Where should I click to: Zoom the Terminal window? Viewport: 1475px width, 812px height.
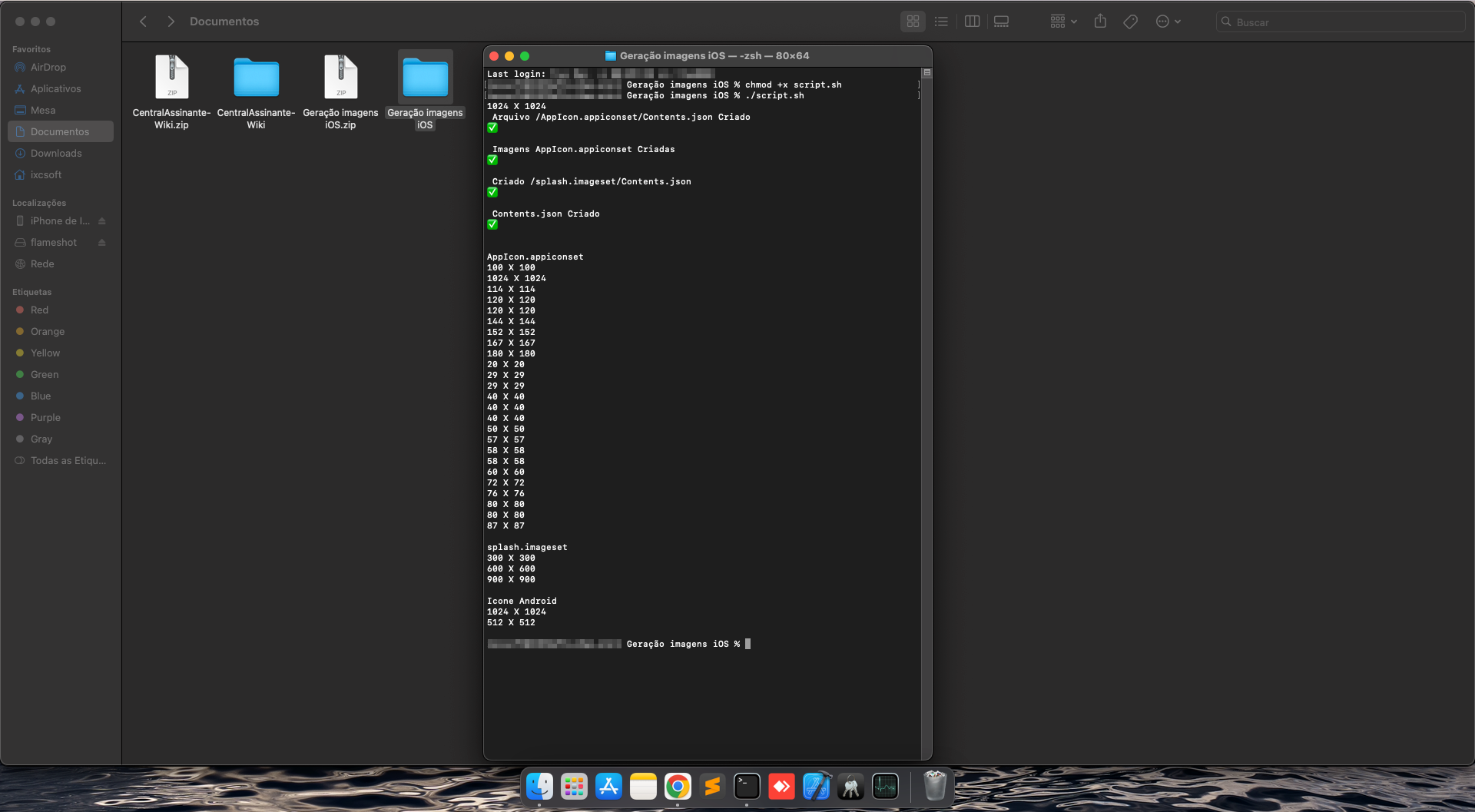[525, 56]
